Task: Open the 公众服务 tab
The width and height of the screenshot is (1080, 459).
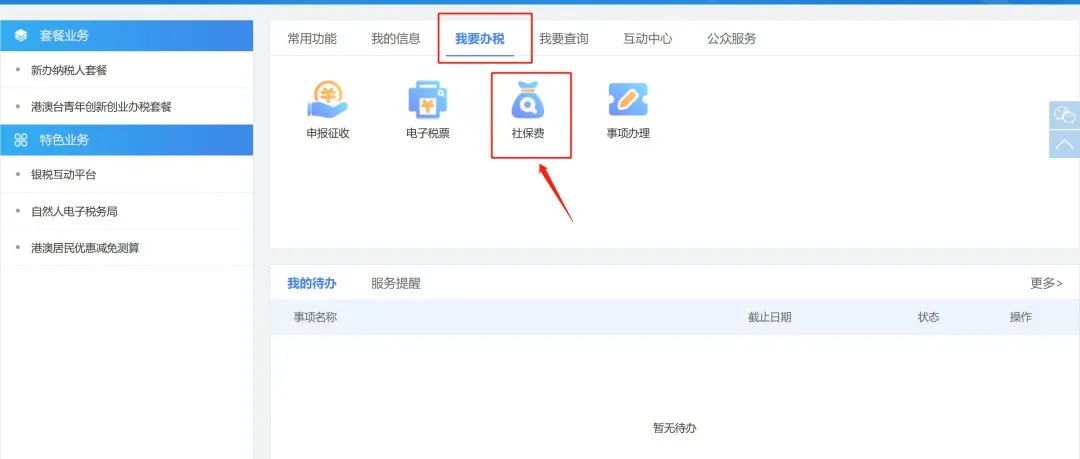Action: point(731,39)
